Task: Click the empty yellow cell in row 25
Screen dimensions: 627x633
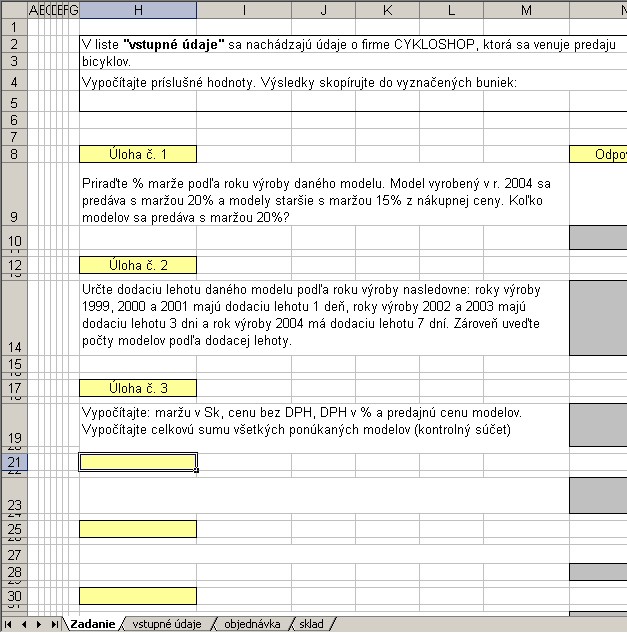Action: [138, 529]
